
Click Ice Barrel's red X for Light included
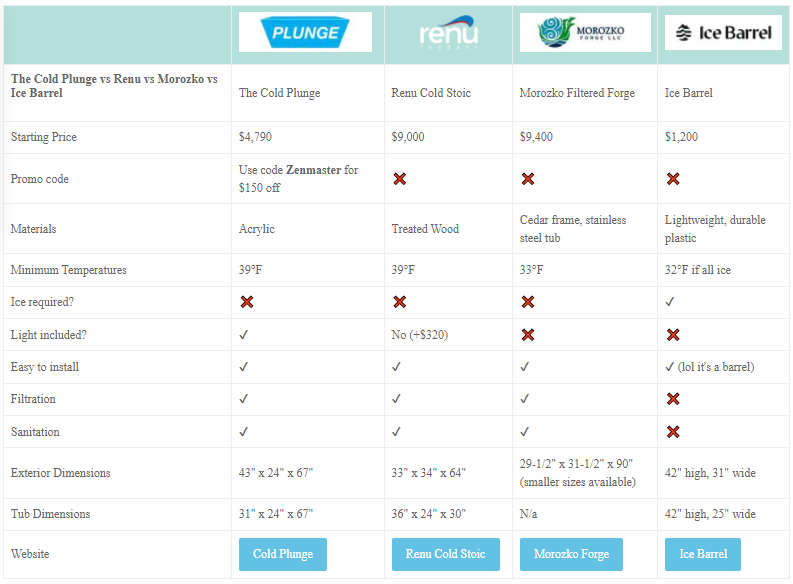tap(673, 335)
